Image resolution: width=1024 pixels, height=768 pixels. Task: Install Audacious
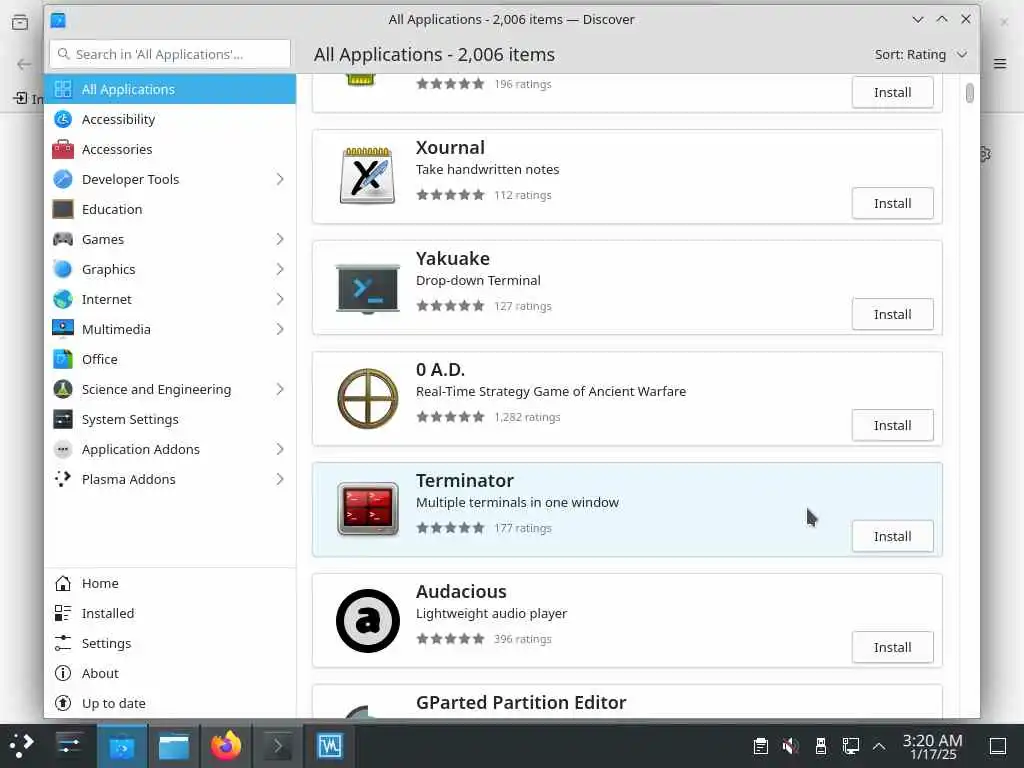(x=892, y=648)
